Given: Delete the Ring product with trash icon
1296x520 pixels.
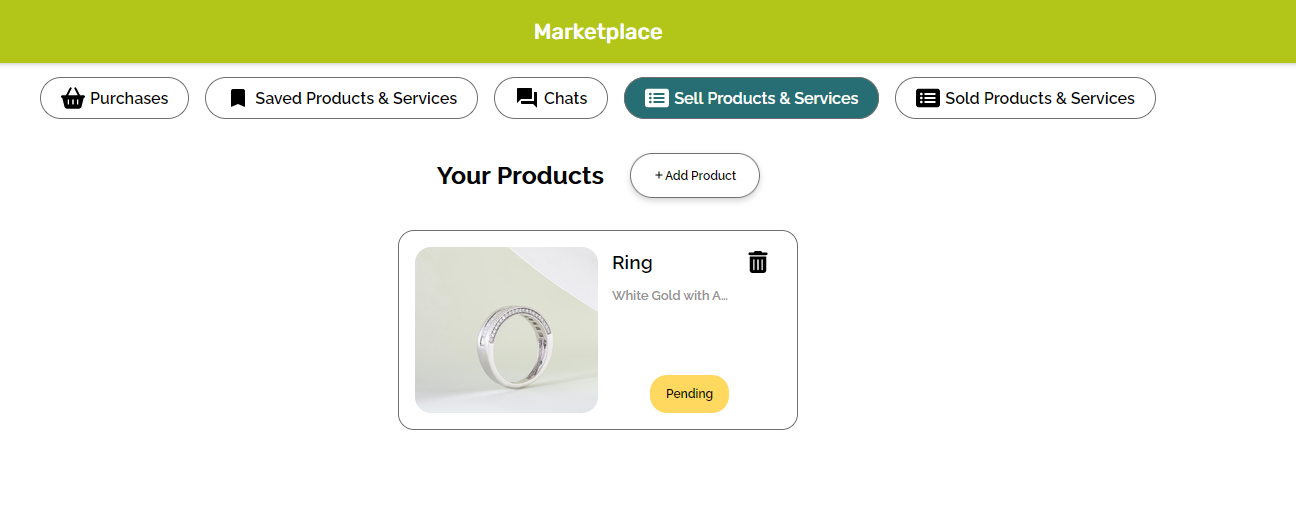Looking at the screenshot, I should pos(758,262).
